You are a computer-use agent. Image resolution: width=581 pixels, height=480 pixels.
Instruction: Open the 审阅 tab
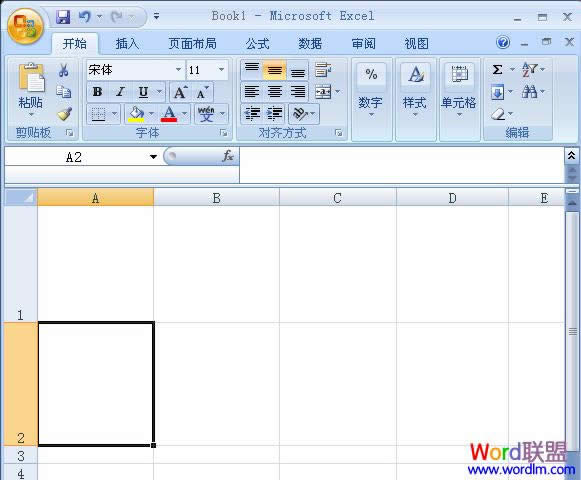363,44
